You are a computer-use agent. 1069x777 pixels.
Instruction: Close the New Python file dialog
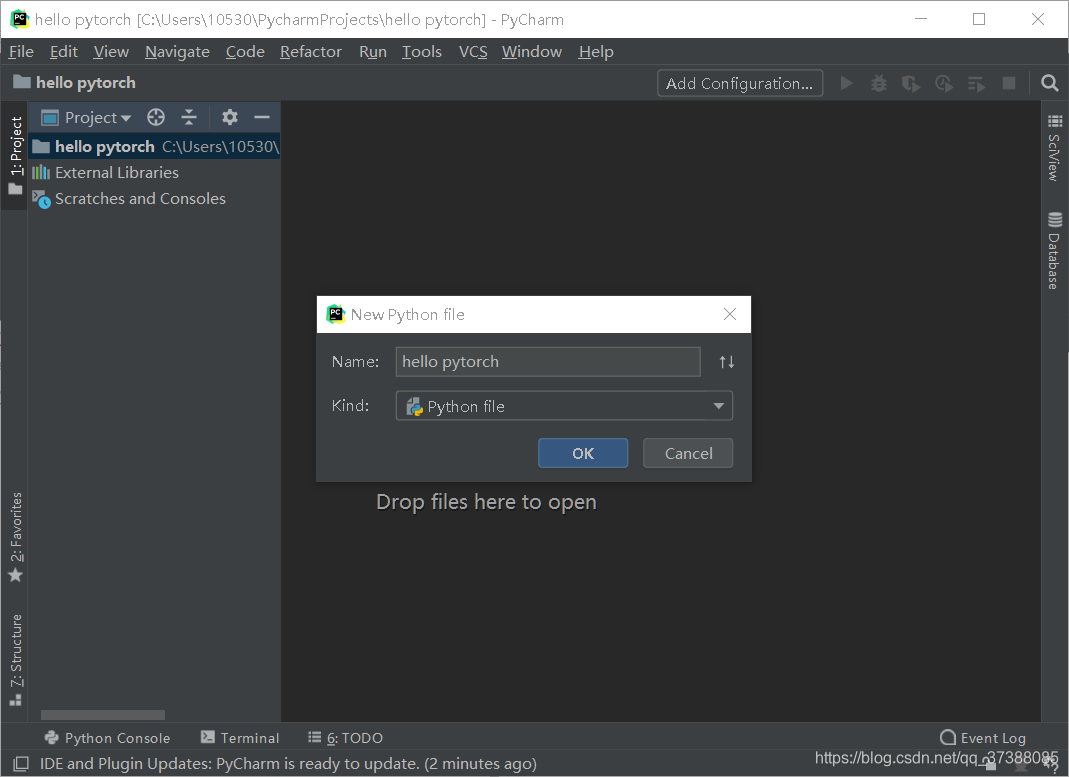tap(729, 314)
